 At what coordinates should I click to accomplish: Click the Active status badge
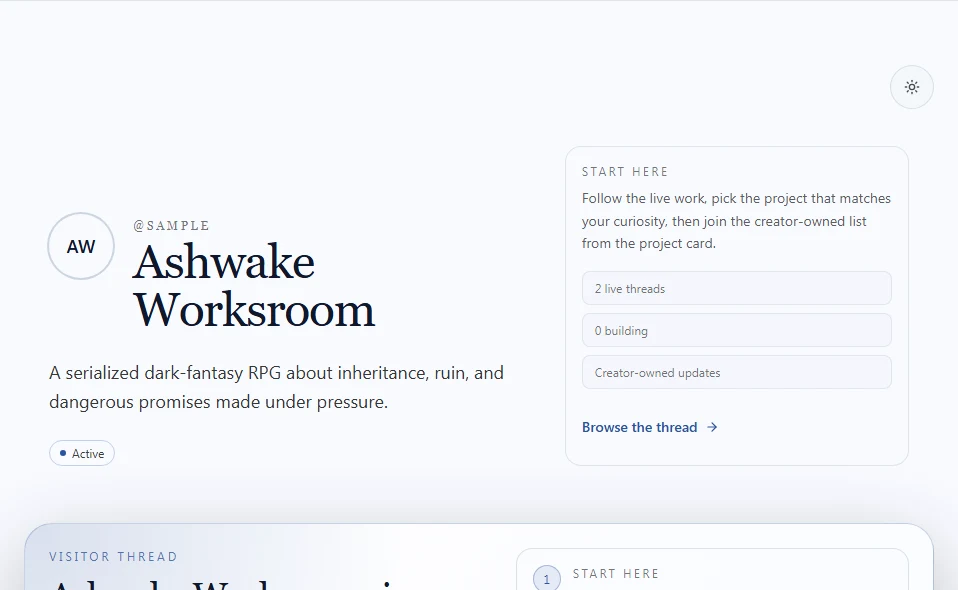[82, 453]
